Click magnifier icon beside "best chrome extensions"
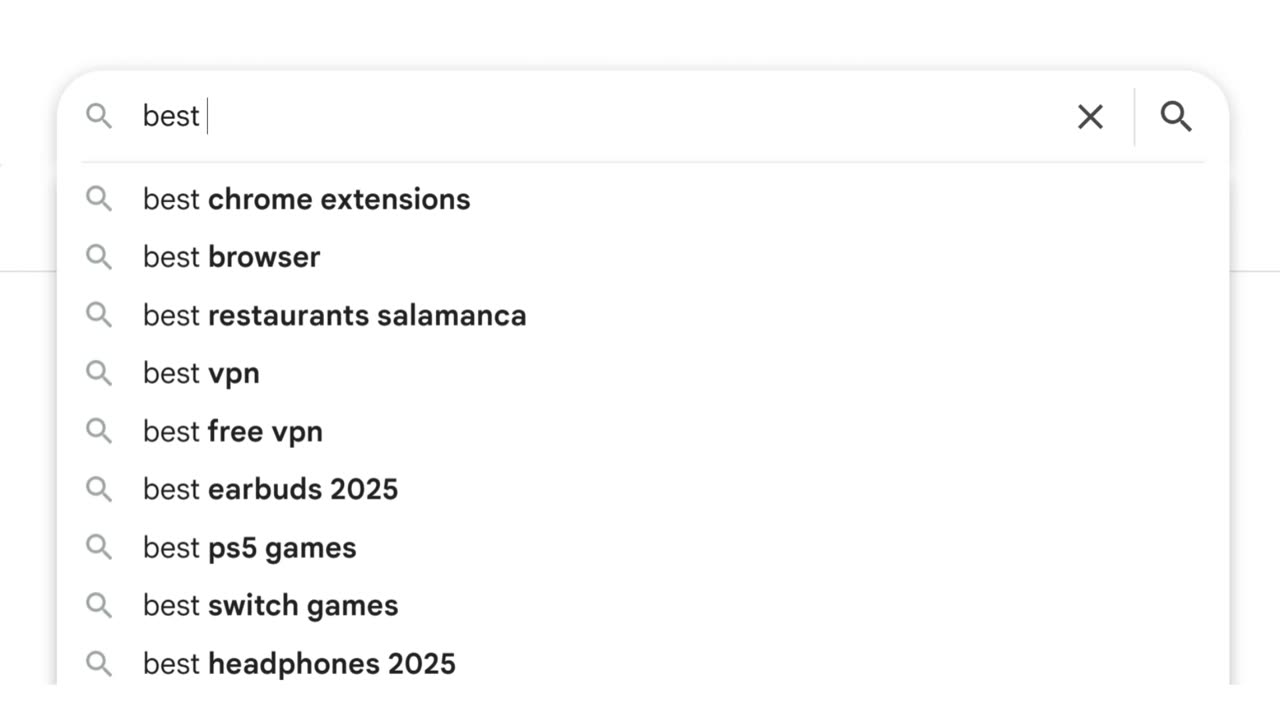This screenshot has height=720, width=1280. 99,199
